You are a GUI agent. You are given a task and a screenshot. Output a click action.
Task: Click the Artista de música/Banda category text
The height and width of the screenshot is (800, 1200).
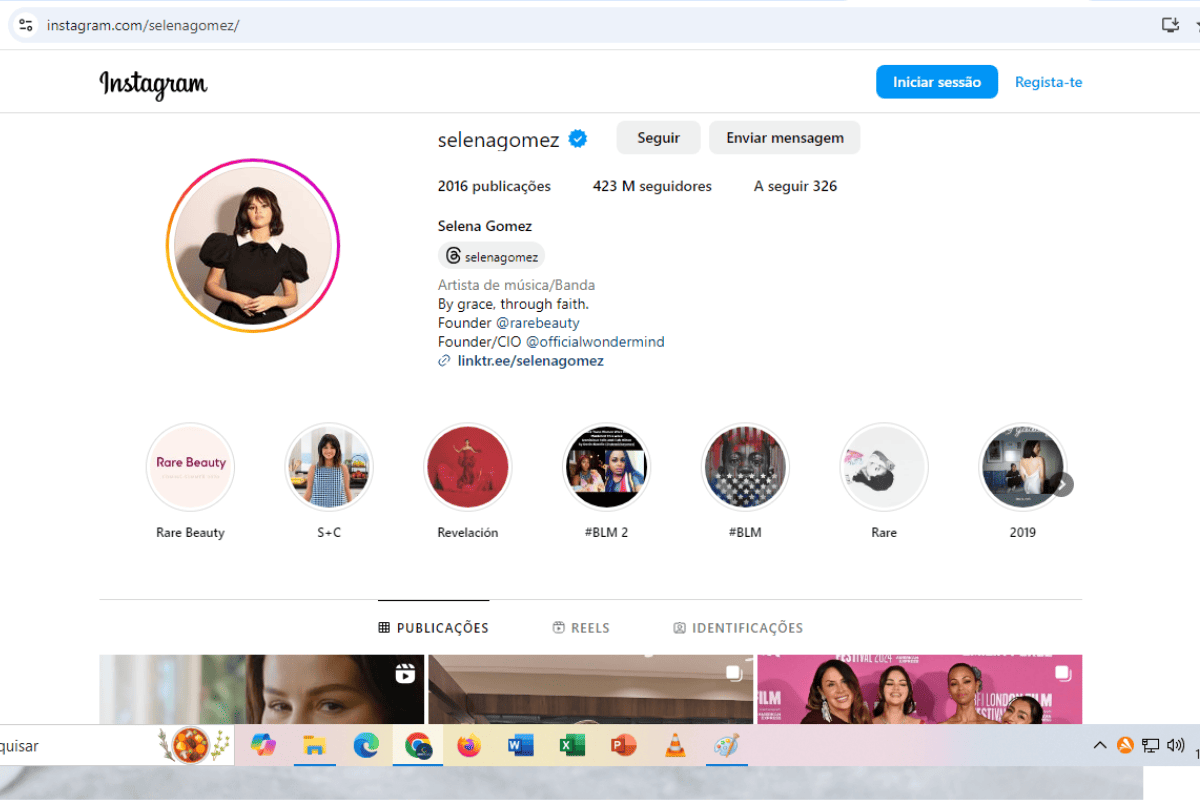[517, 285]
